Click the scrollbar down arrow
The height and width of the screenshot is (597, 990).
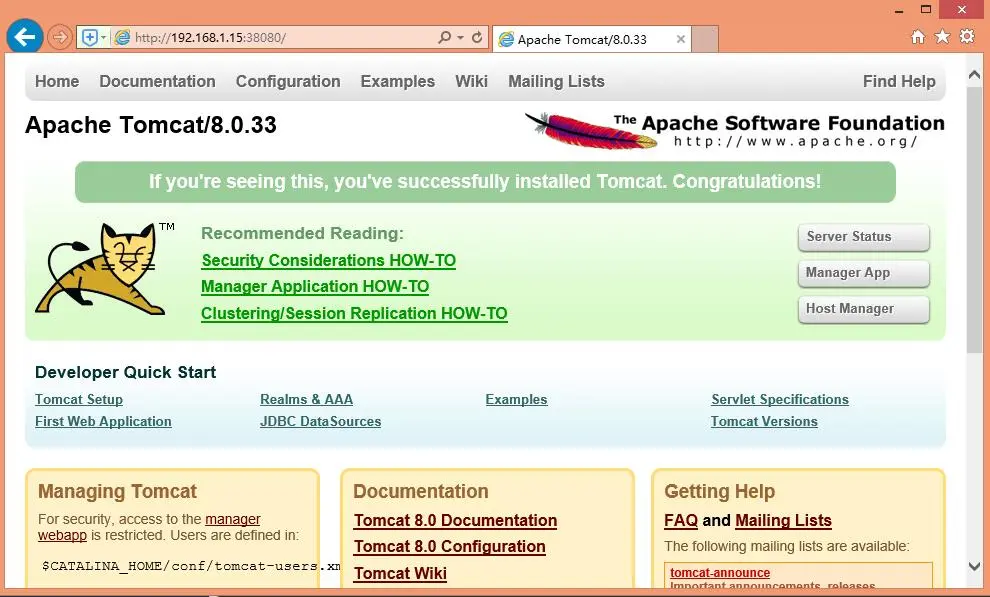(x=974, y=567)
